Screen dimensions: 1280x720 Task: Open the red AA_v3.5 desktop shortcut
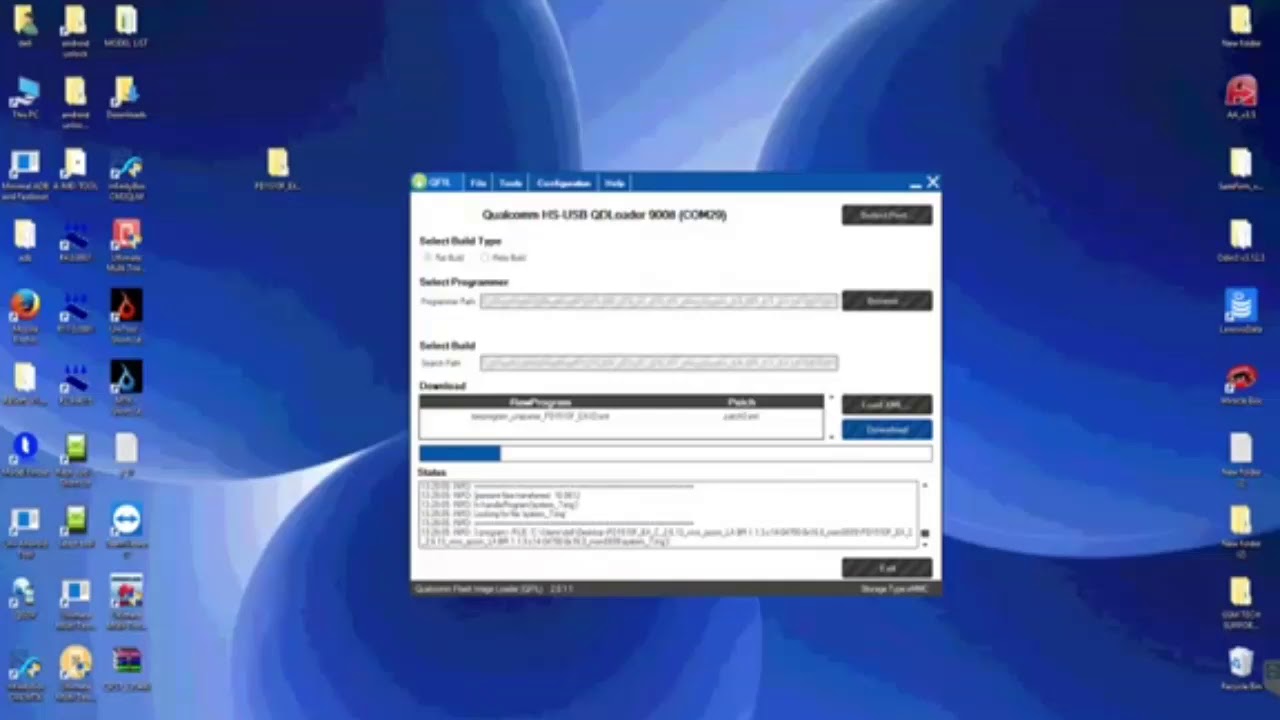(1241, 96)
